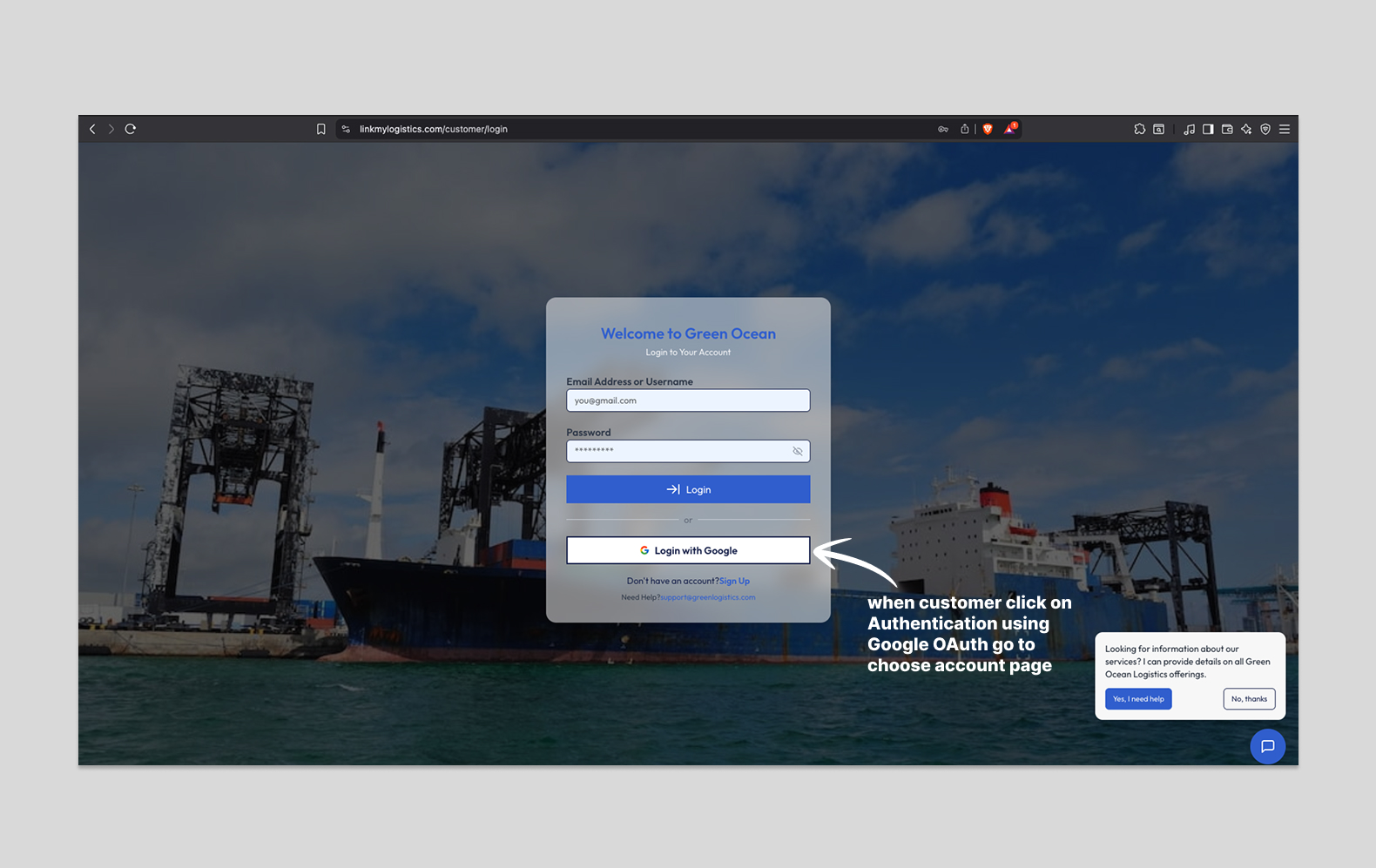The width and height of the screenshot is (1376, 868).
Task: Open the Brave Wallet icon
Action: coord(1227,129)
